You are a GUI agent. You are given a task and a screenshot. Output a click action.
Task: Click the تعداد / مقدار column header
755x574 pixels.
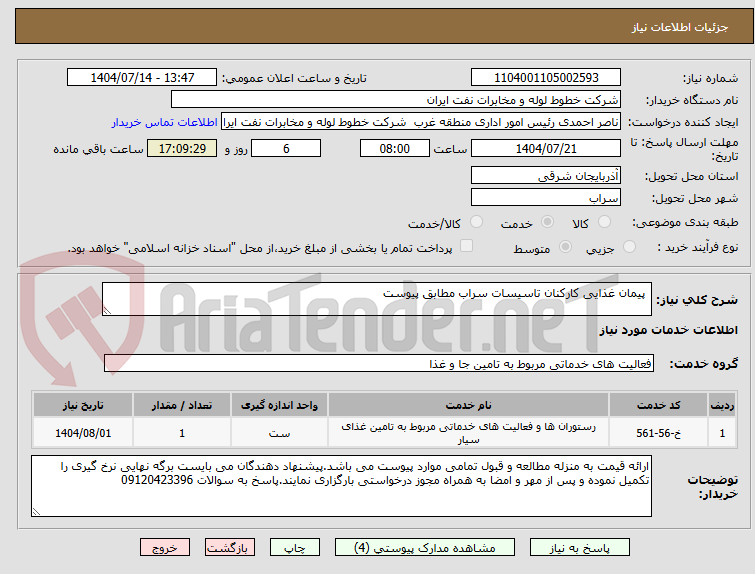click(x=182, y=405)
